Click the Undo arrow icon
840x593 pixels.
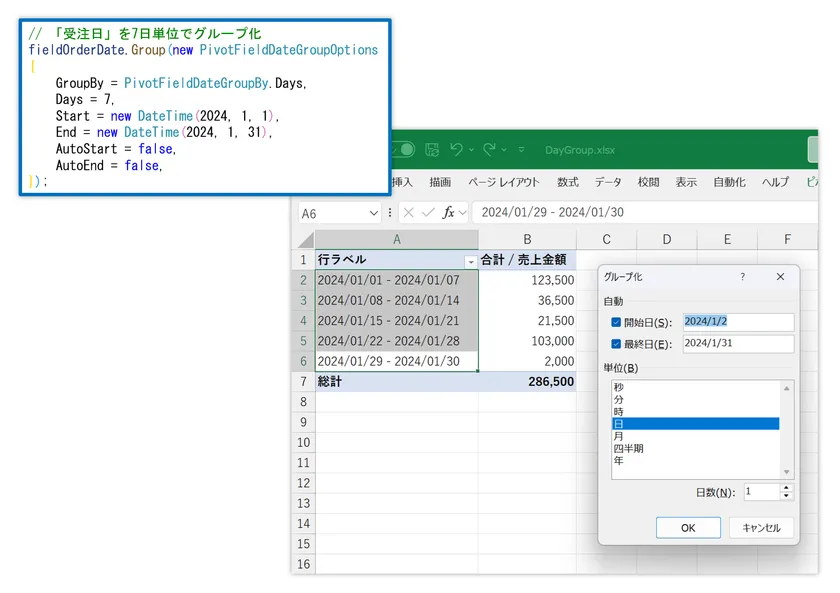pos(456,149)
